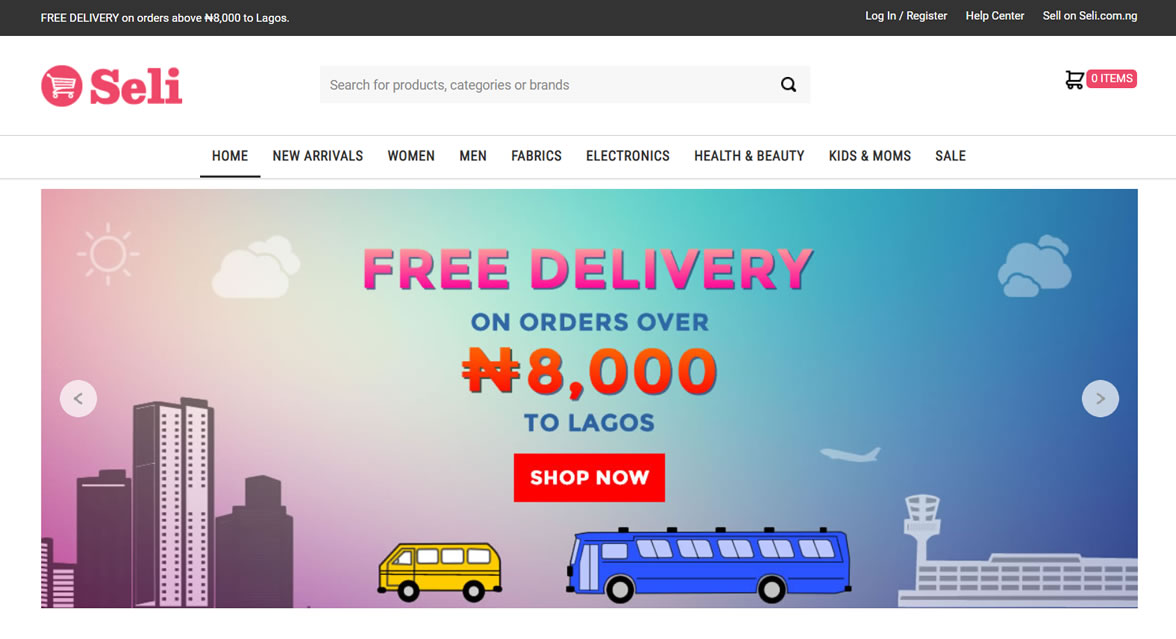Open Health & Beauty category
Viewport: 1176px width, 639px height.
tap(749, 156)
